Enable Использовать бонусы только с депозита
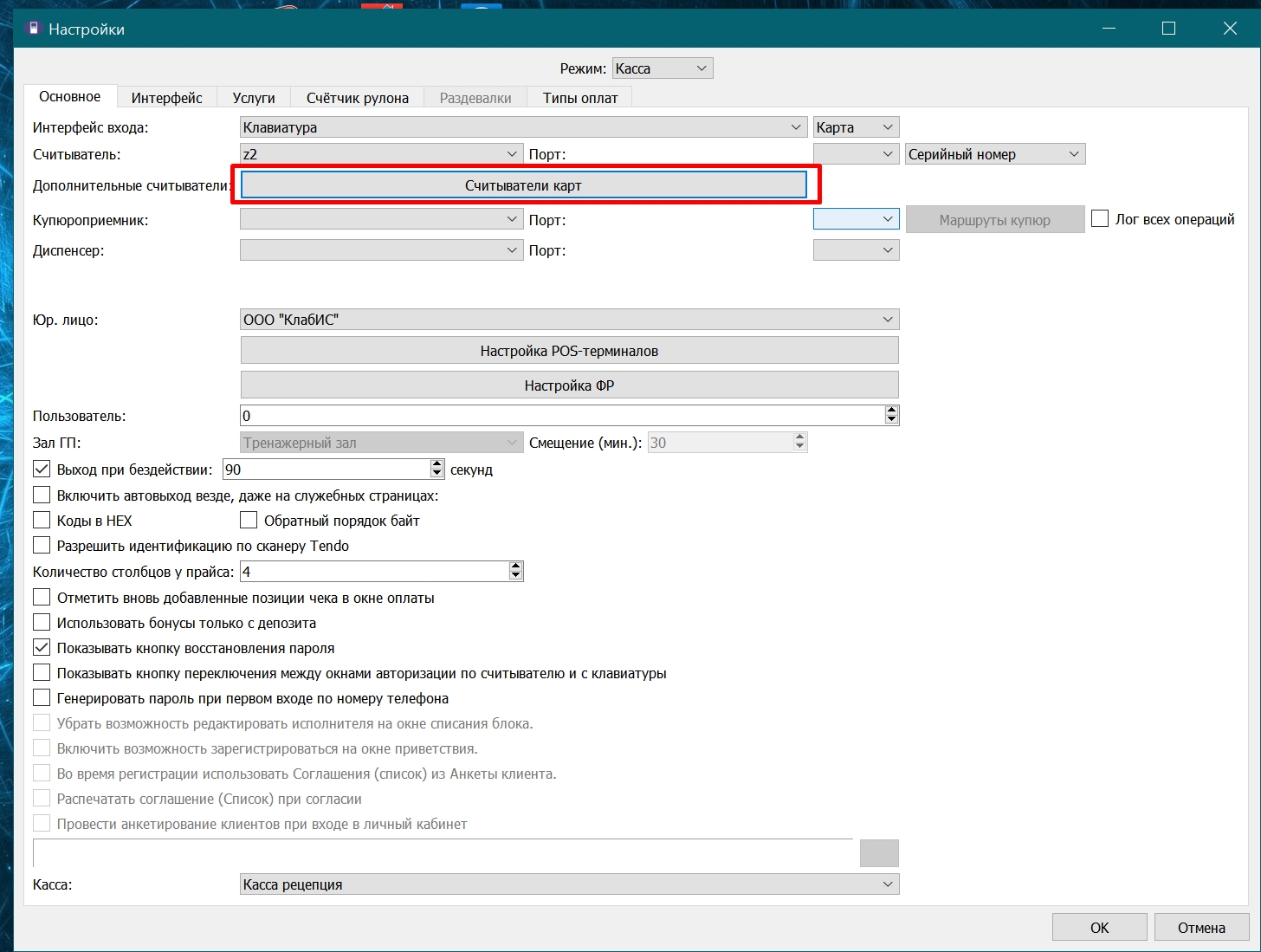Image resolution: width=1261 pixels, height=952 pixels. point(42,623)
